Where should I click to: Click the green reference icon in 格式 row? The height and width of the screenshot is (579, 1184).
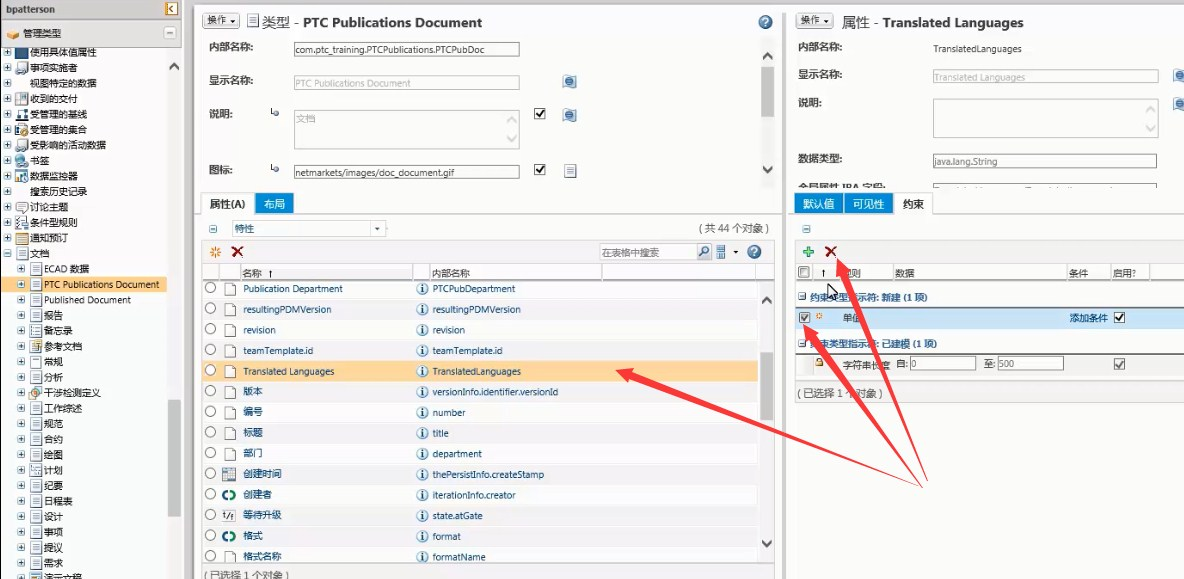(229, 536)
